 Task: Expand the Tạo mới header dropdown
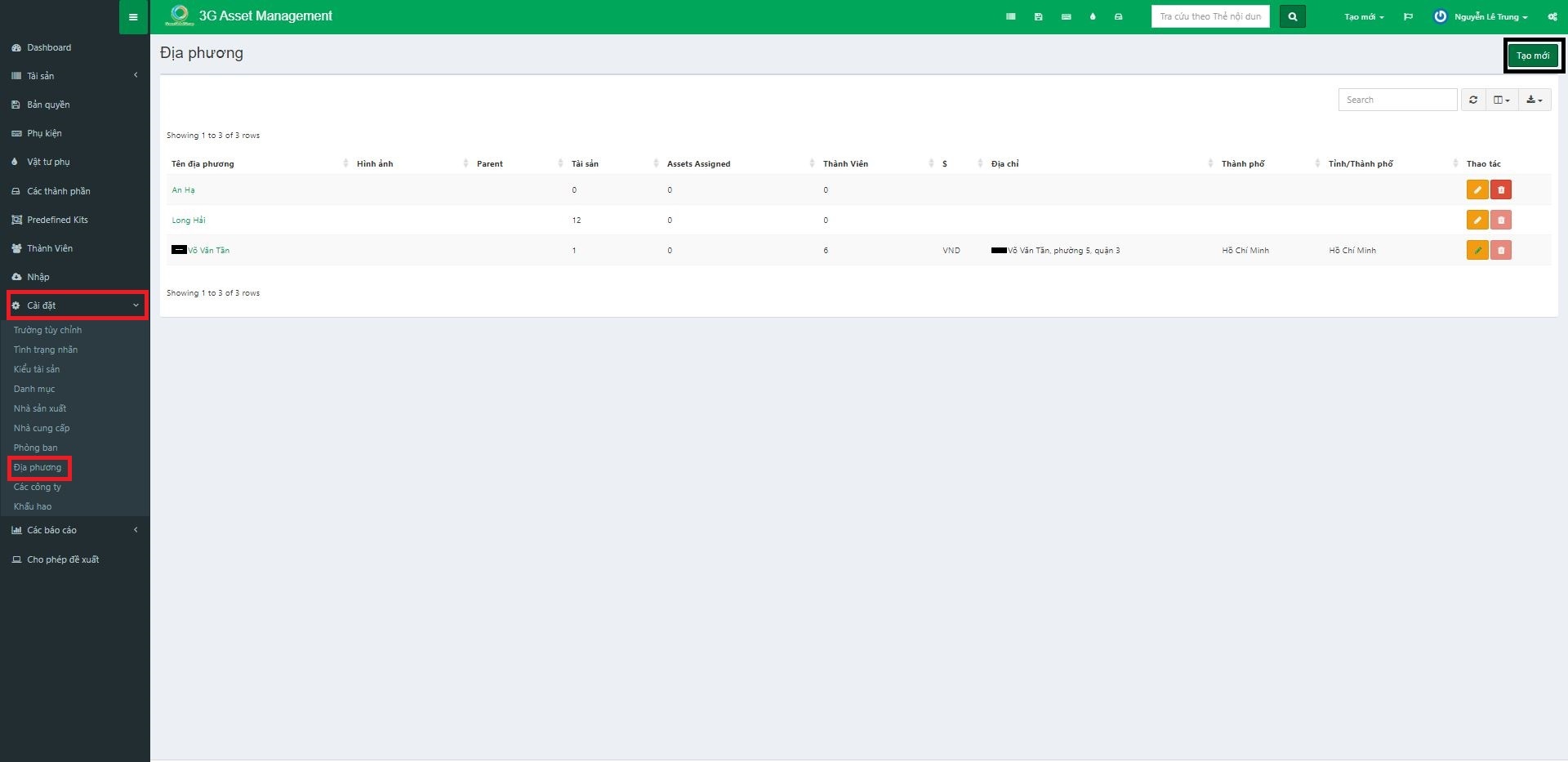(1364, 17)
